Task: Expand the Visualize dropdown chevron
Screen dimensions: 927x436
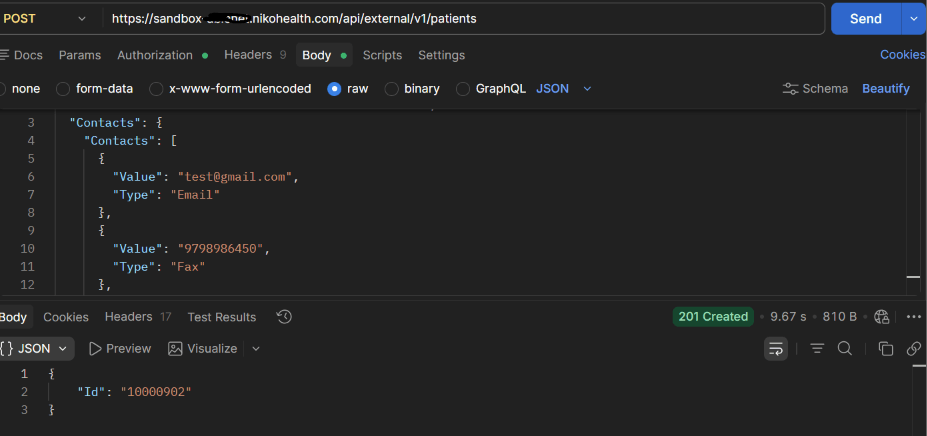Action: (256, 349)
